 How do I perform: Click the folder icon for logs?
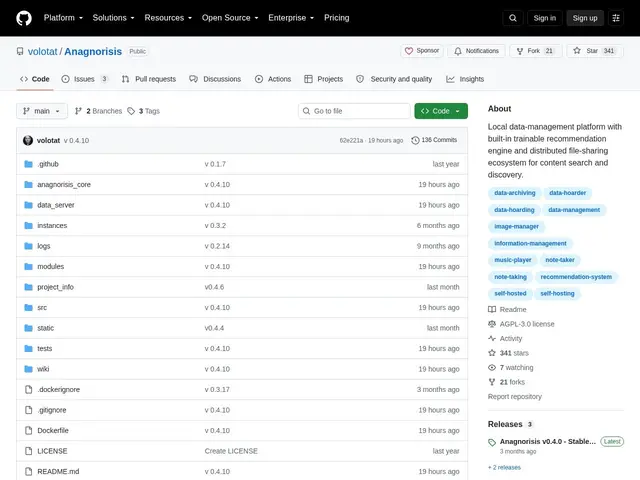(28, 246)
